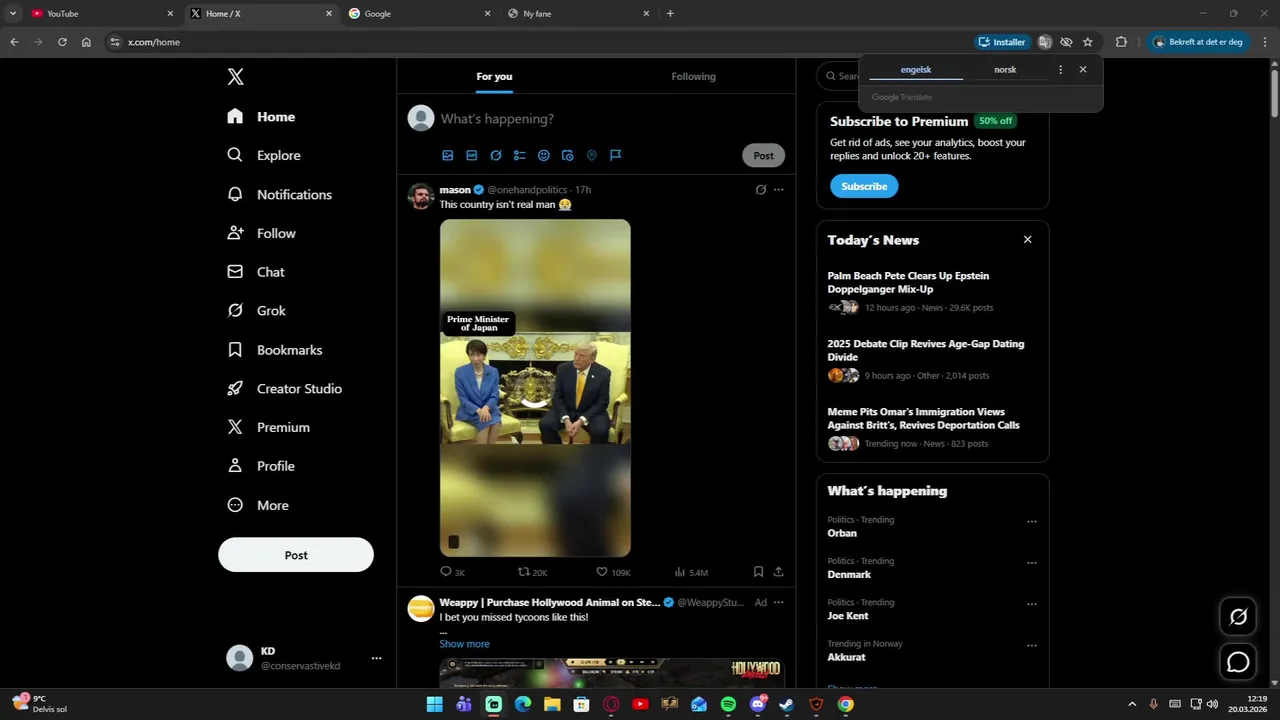
Task: Open options for Joe Kent trend
Action: click(1032, 604)
